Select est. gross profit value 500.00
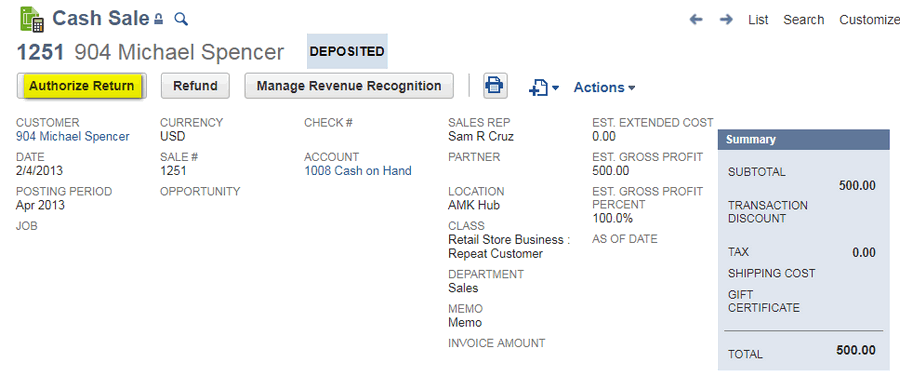Image resolution: width=900 pixels, height=376 pixels. point(611,171)
